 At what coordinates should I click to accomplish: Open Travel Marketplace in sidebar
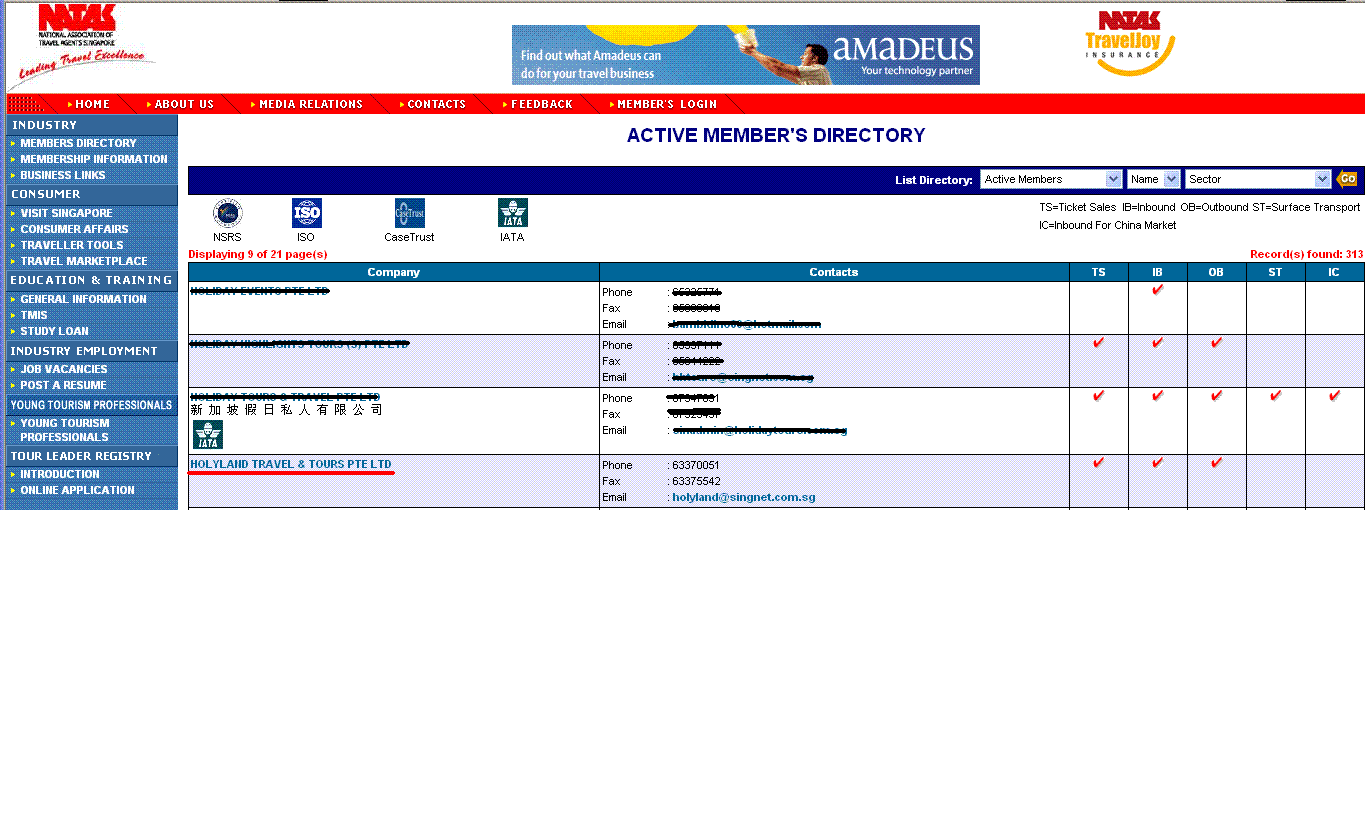84,261
